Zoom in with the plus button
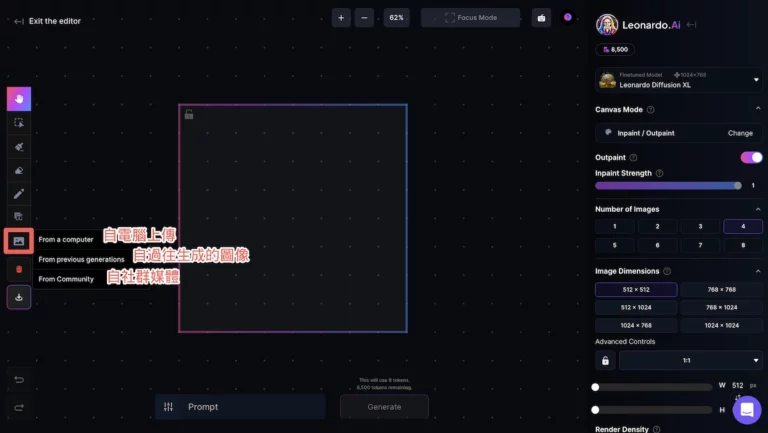Image resolution: width=768 pixels, height=433 pixels. 341,18
